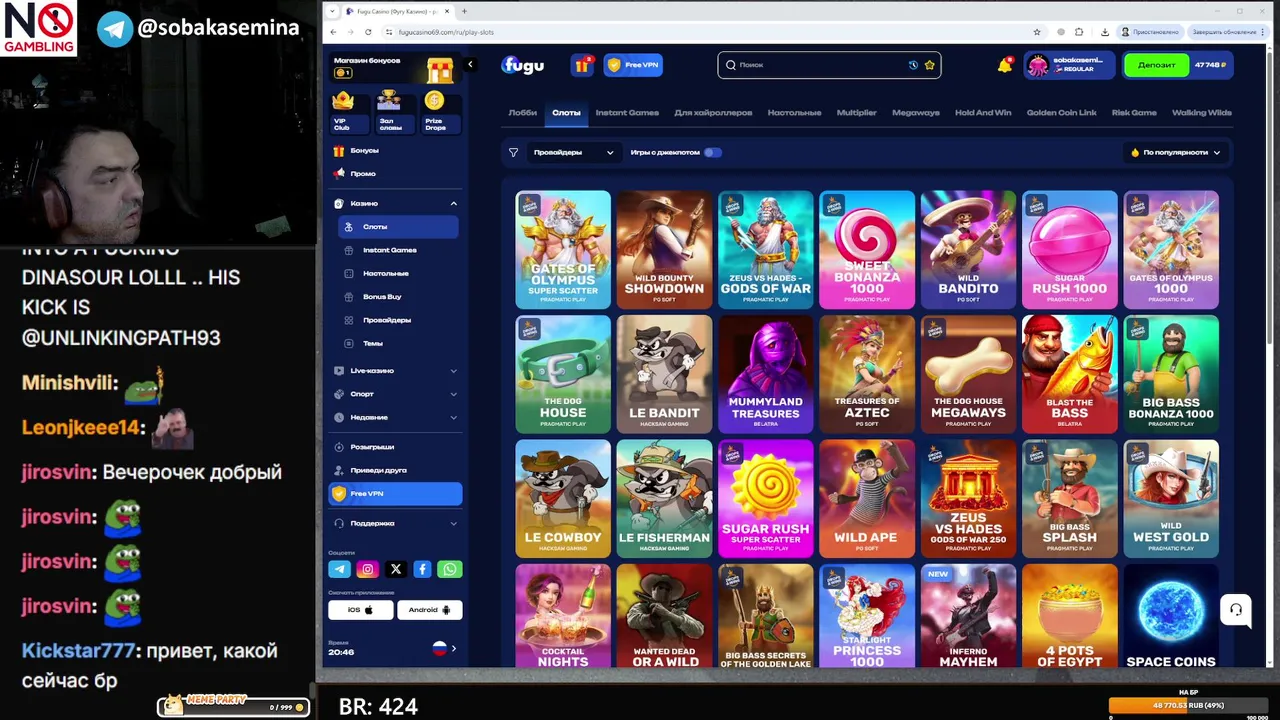Open Wild Ape game thumbnail

click(867, 499)
